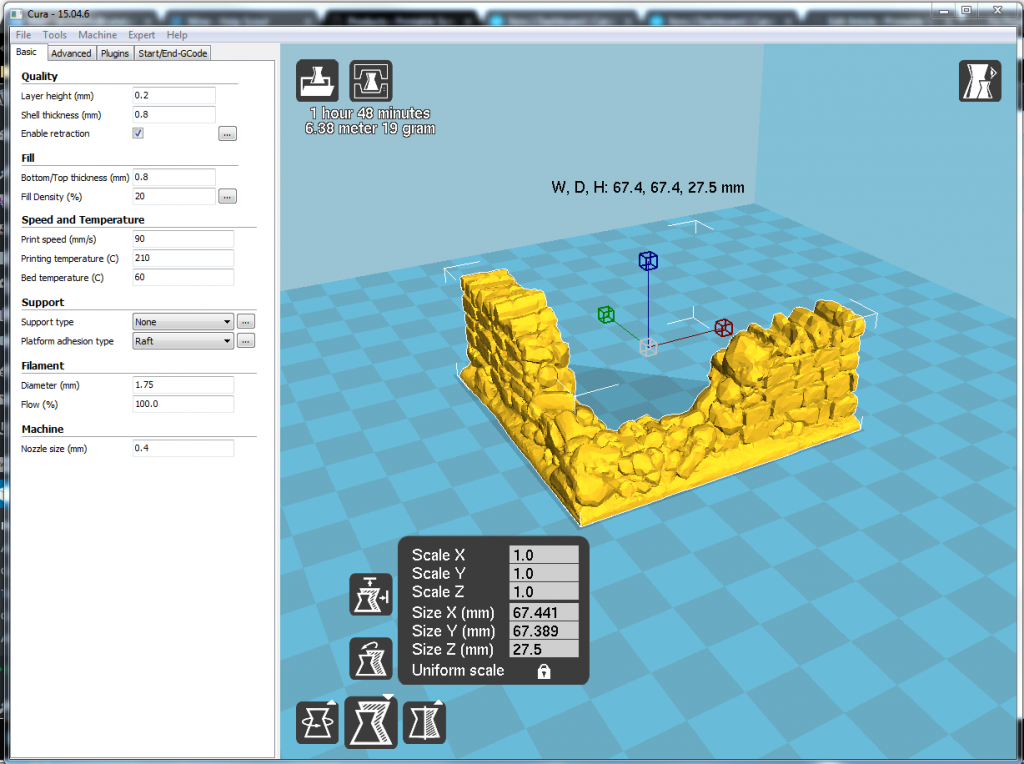Click the Shell thickness input field
Viewport: 1024px width, 764px height.
(x=174, y=114)
